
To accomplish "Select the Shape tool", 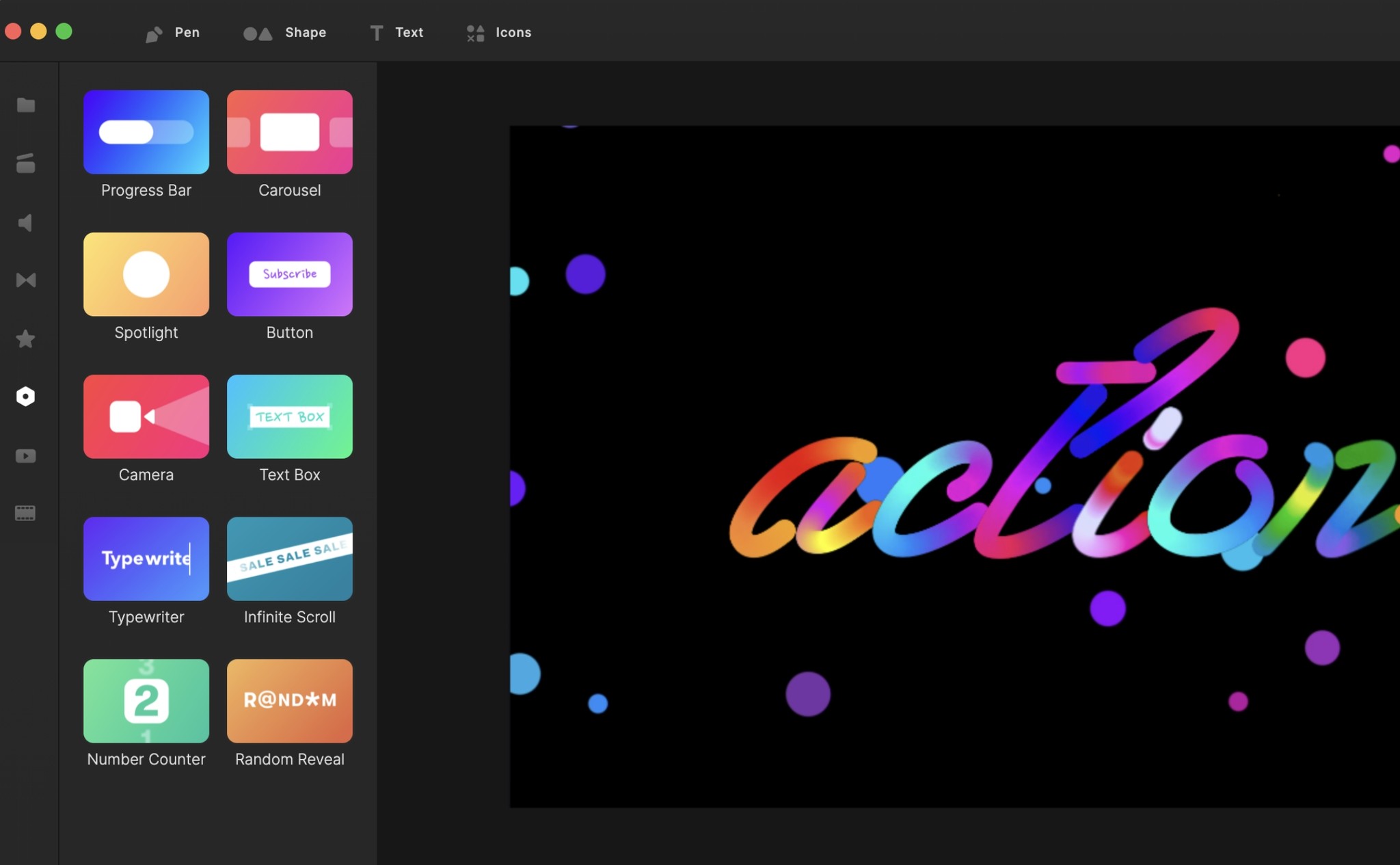I will tap(284, 32).
